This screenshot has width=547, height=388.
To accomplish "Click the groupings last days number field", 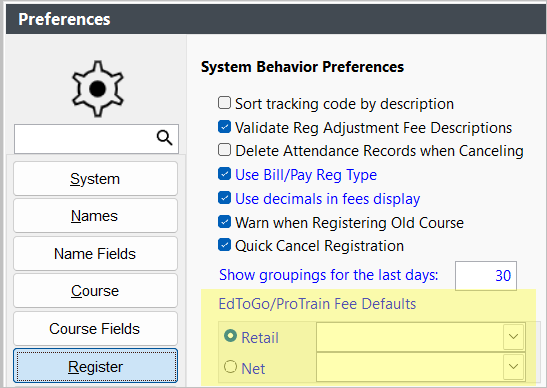I will tap(486, 276).
